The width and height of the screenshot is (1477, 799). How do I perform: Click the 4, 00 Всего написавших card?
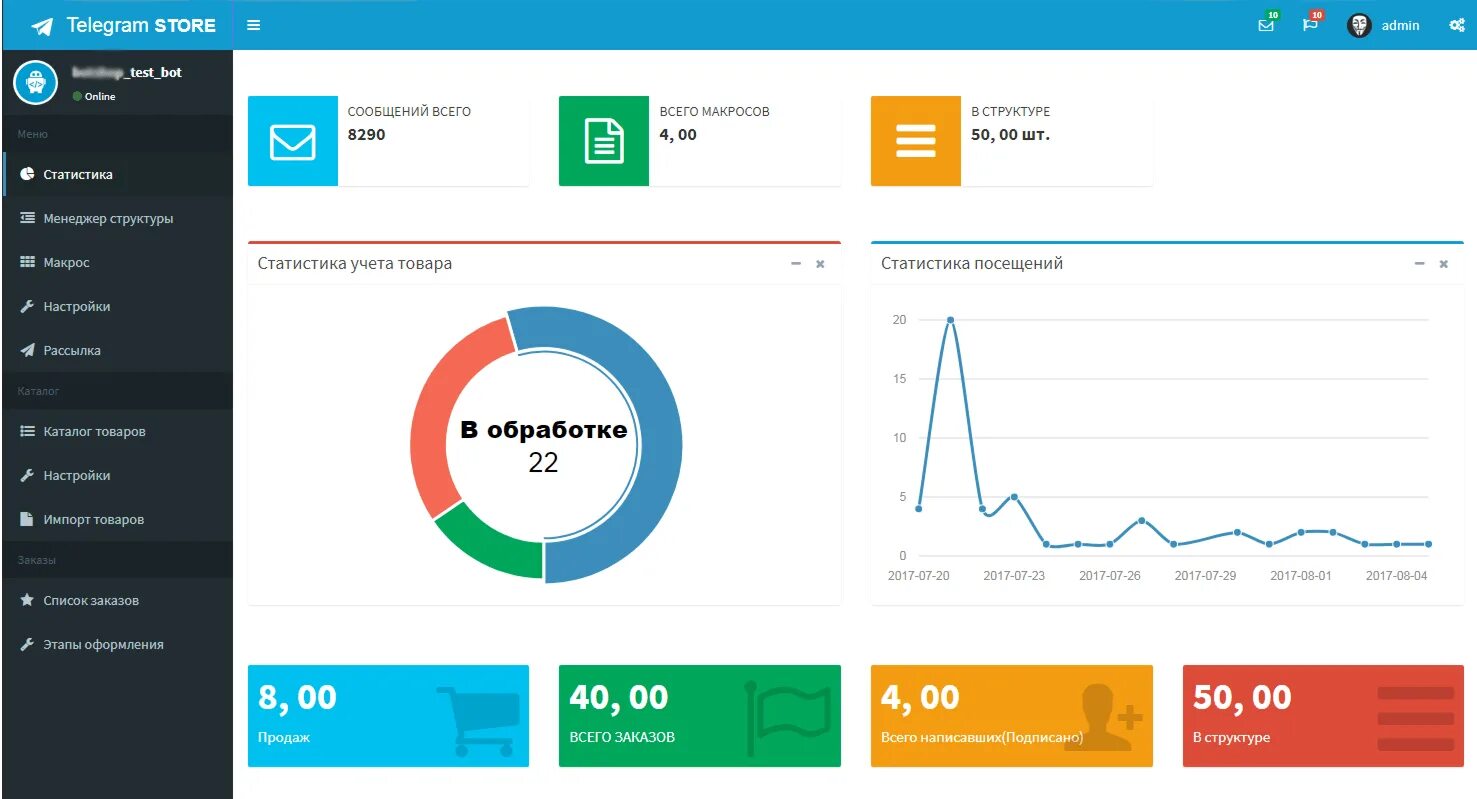tap(1011, 716)
